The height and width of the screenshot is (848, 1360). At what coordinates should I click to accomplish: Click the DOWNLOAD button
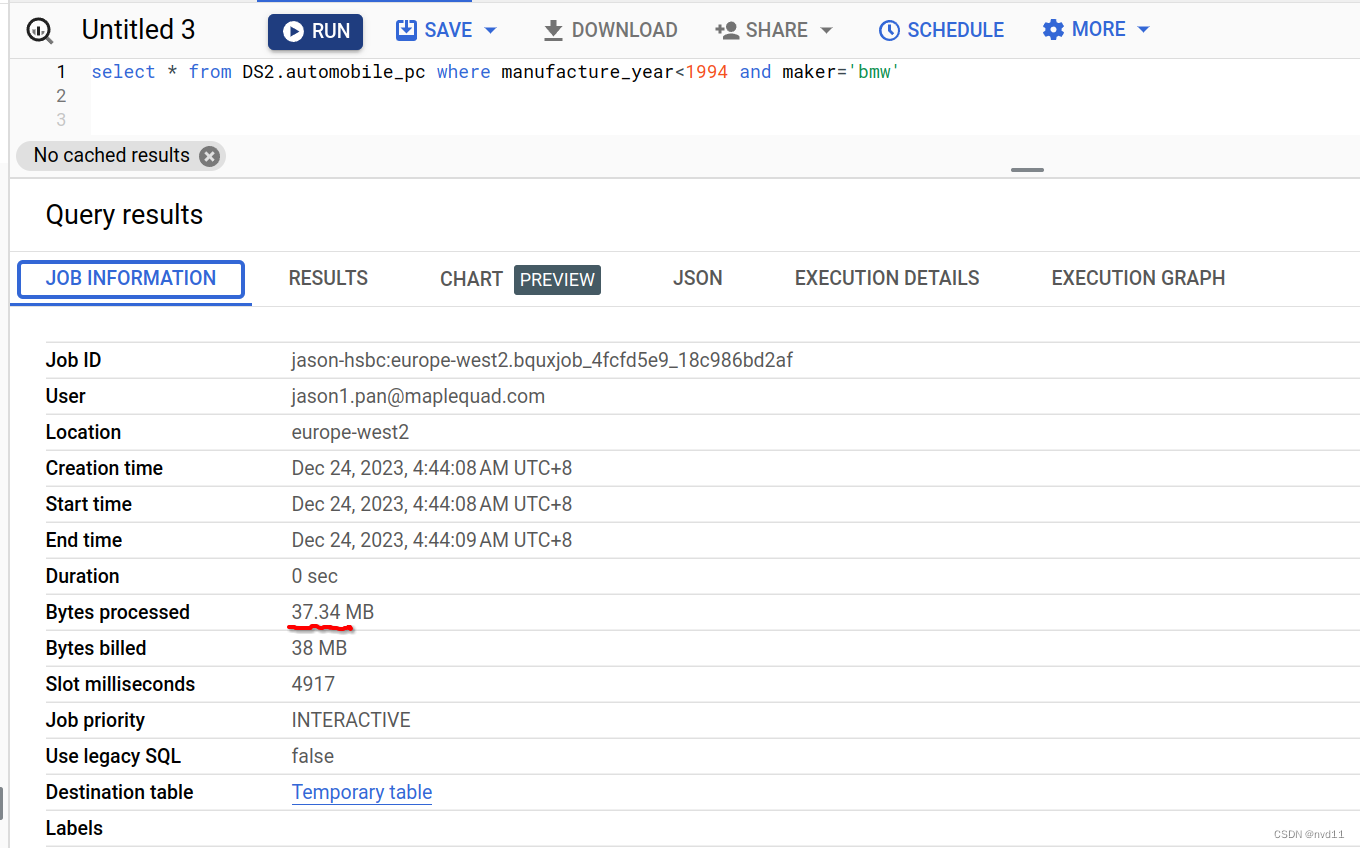[610, 30]
